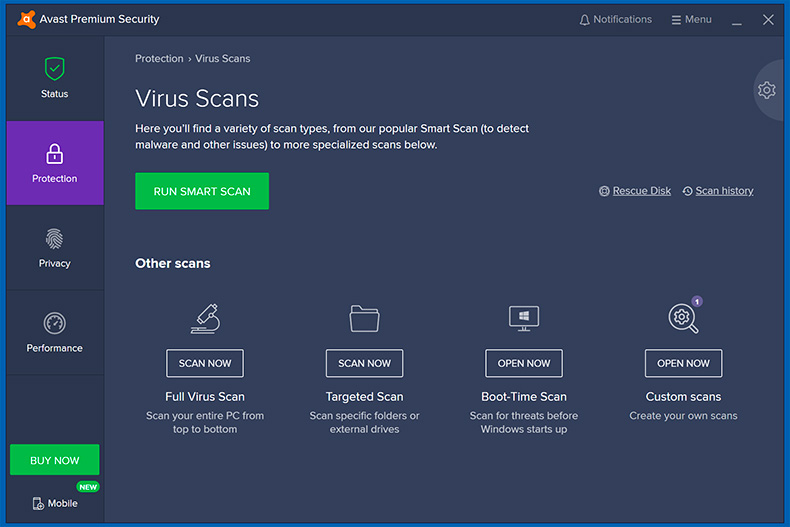The image size is (790, 527).
Task: Switch to the Status section label
Action: click(x=54, y=94)
